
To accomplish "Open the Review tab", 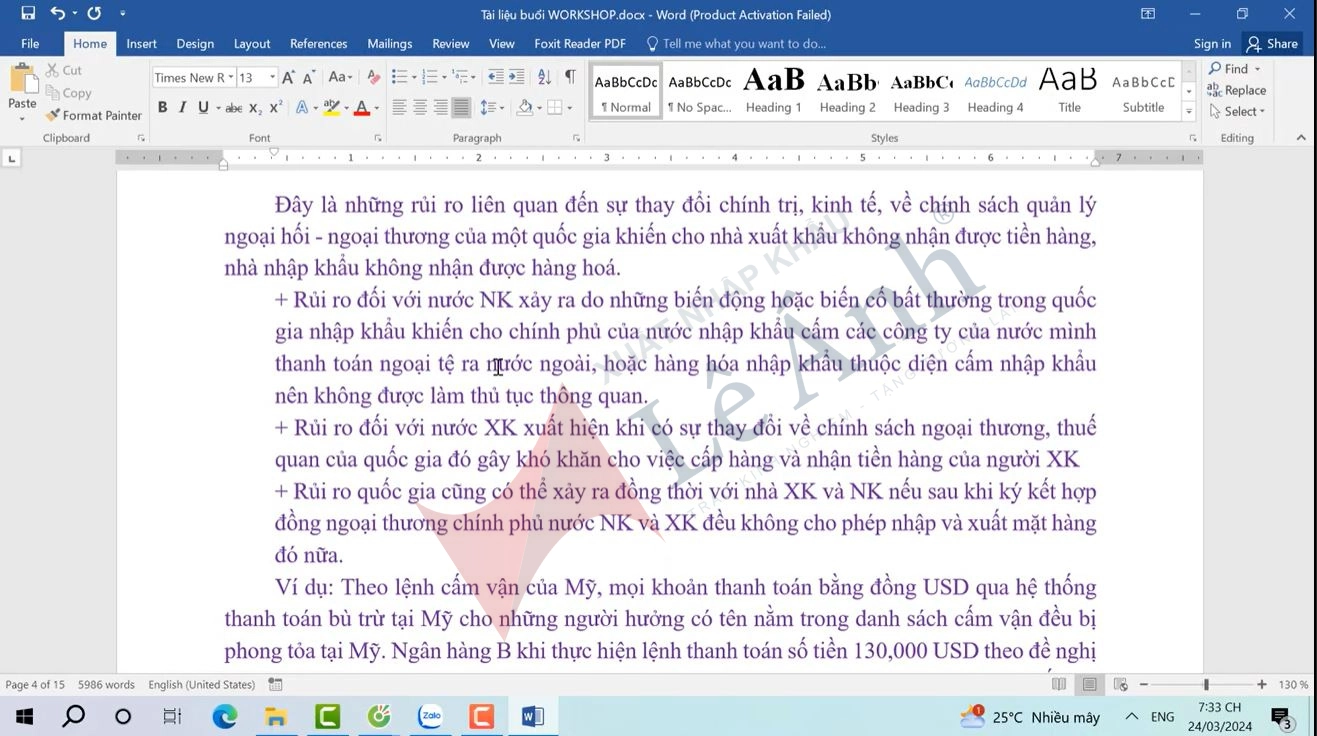I will pos(450,43).
